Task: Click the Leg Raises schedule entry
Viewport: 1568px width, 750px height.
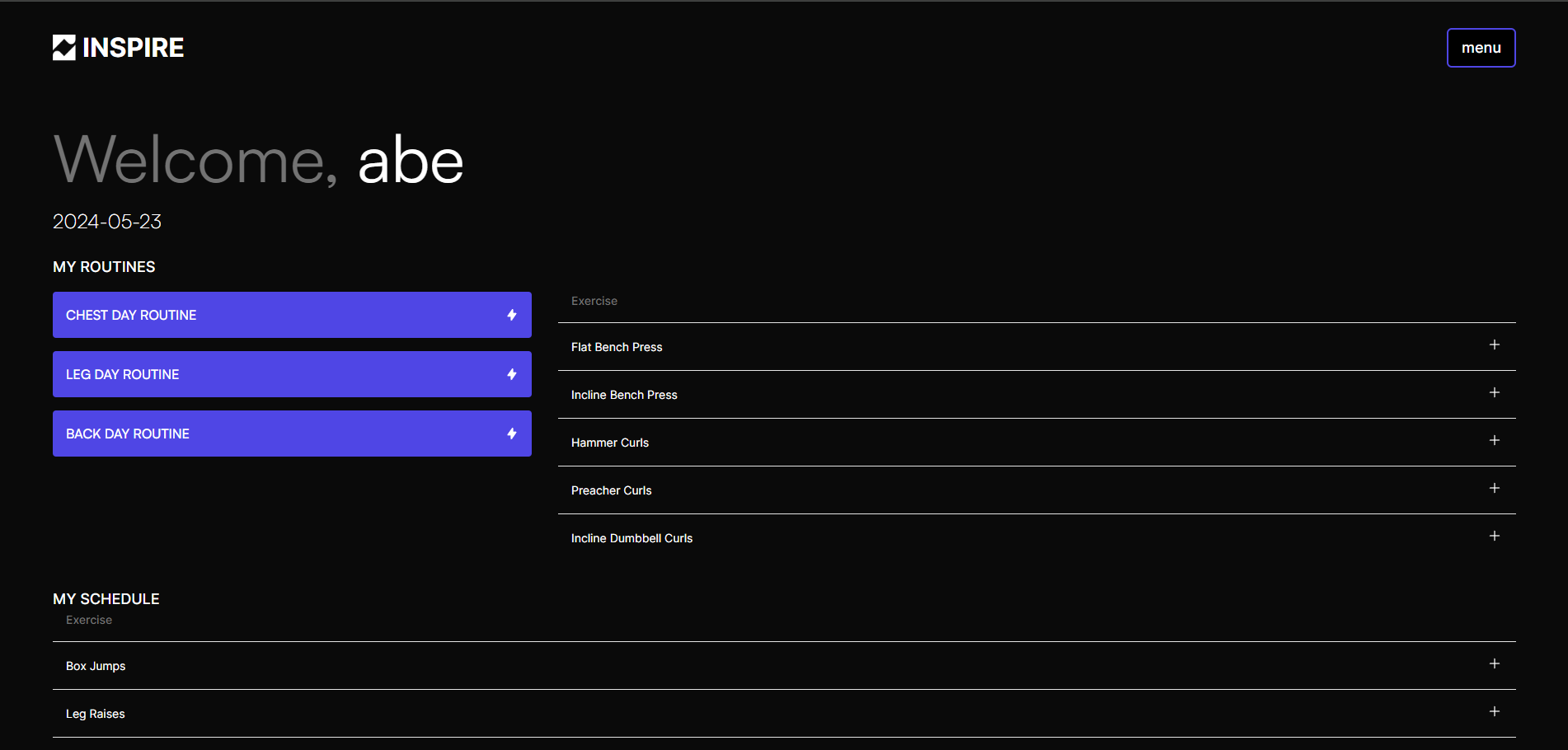Action: [x=96, y=714]
